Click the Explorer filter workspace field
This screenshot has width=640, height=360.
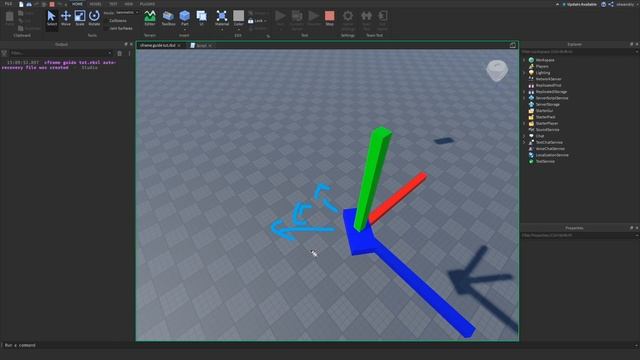coord(578,52)
